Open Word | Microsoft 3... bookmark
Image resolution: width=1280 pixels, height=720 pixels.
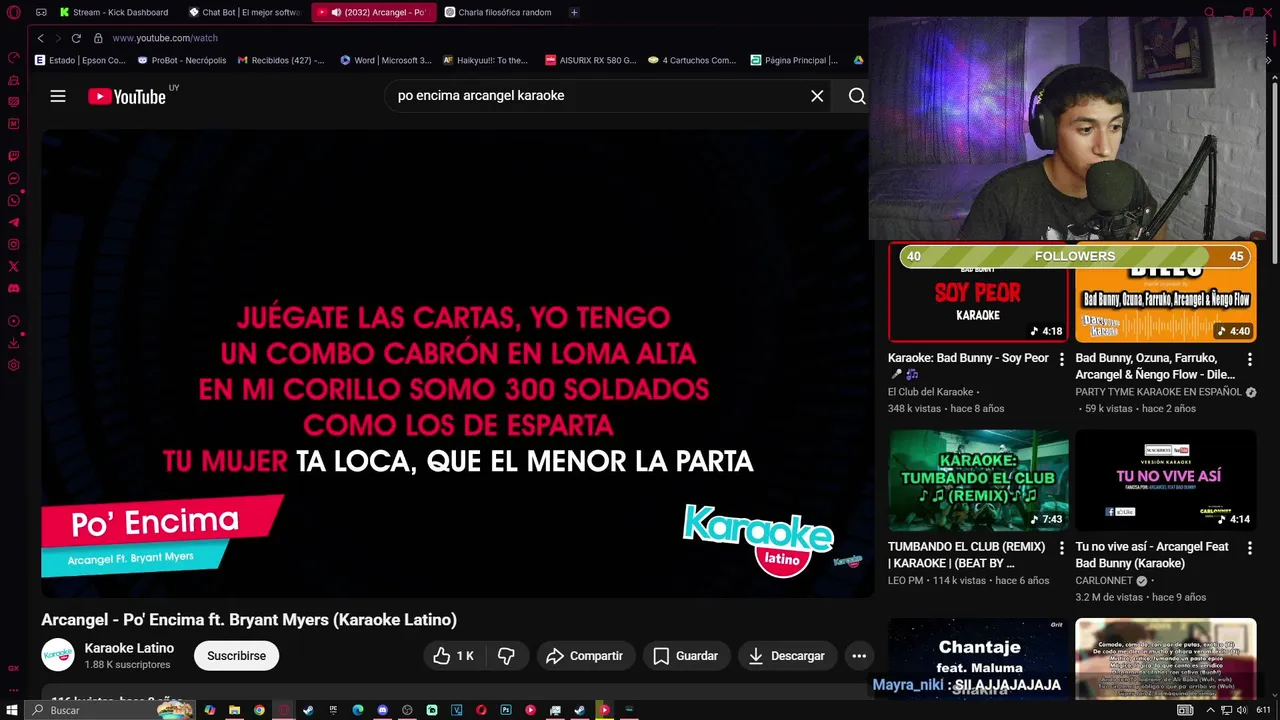click(x=386, y=60)
